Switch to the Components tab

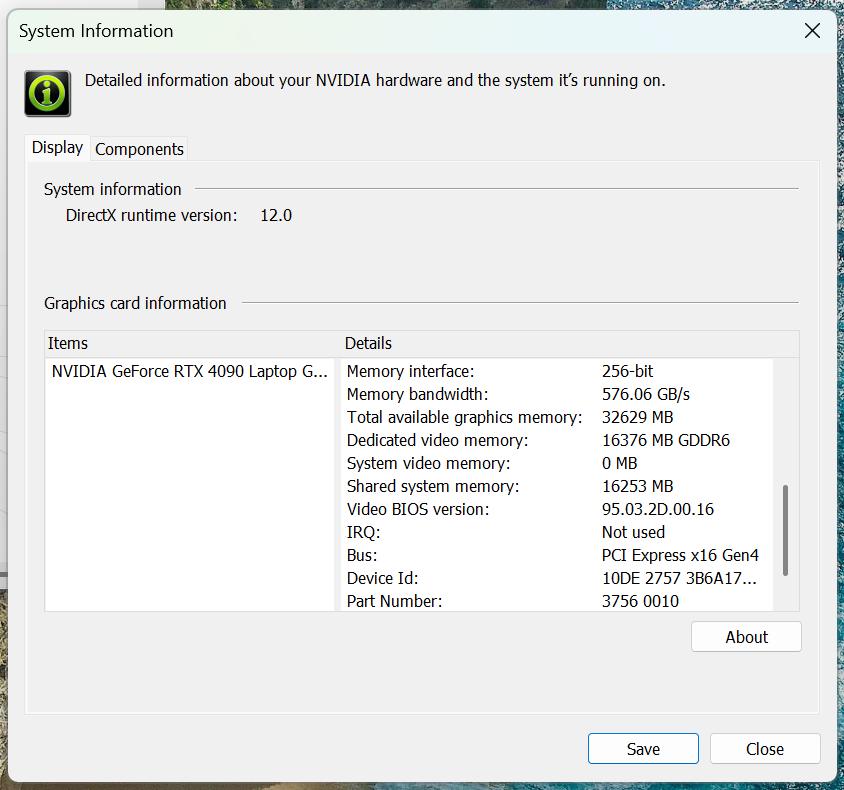139,149
